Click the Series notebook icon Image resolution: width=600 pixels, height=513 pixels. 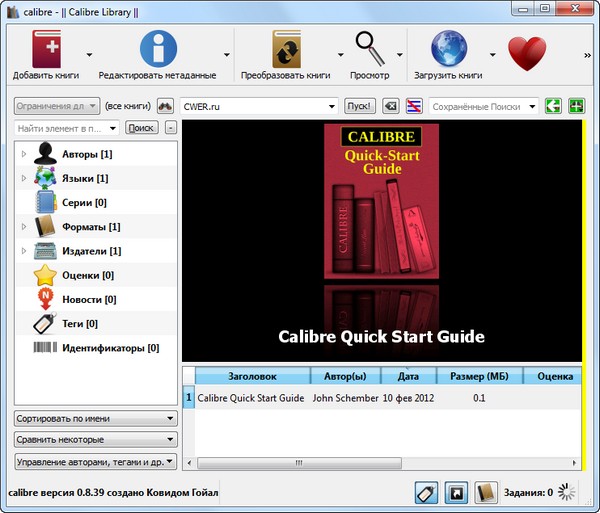[45, 202]
